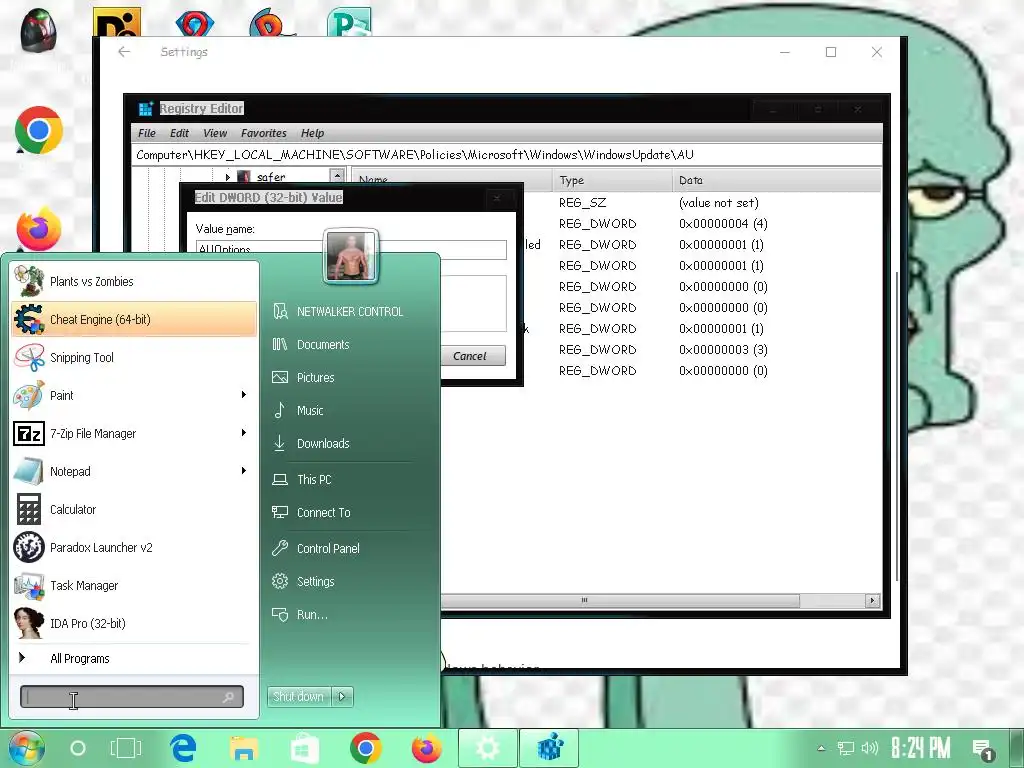Open Registry Editor Edit menu

tap(179, 133)
